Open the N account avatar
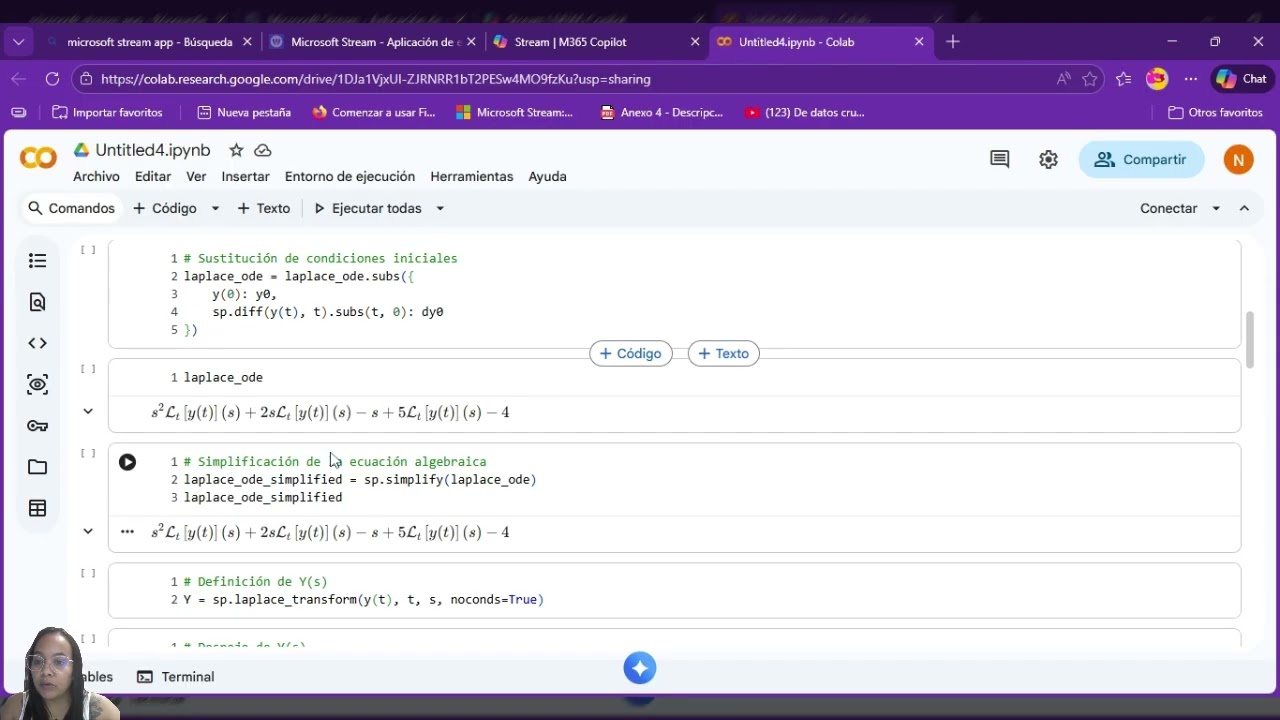The image size is (1280, 720). click(1238, 159)
